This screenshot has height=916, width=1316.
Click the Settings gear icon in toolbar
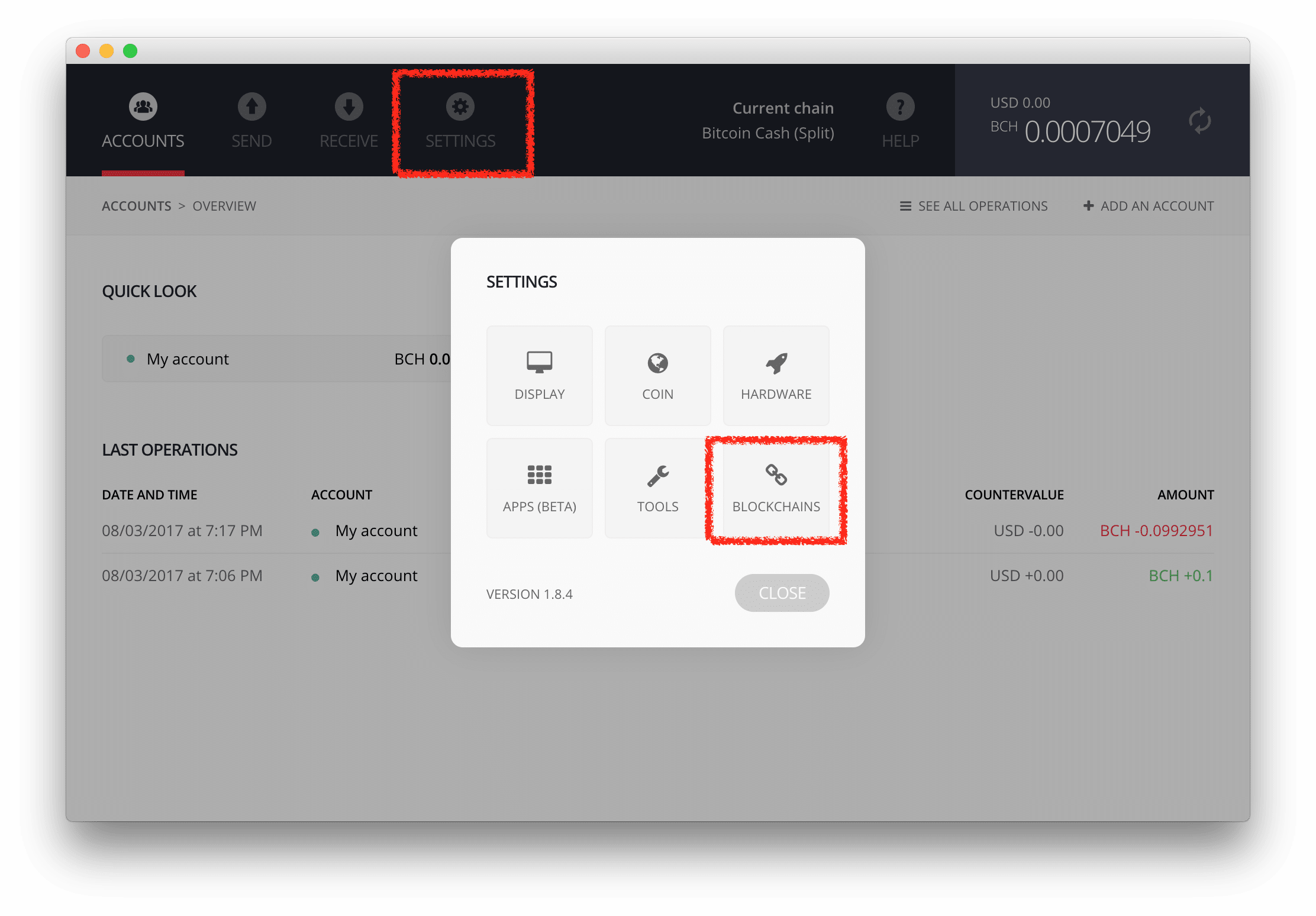pyautogui.click(x=460, y=107)
